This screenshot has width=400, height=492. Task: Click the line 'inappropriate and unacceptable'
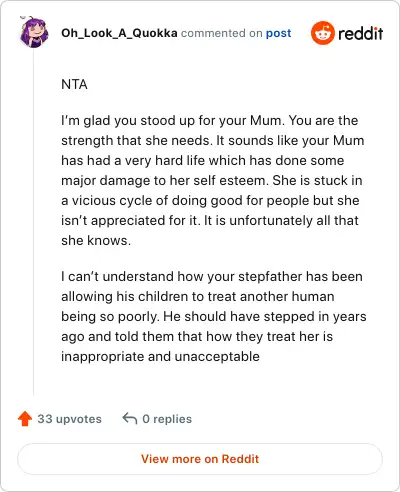[160, 356]
